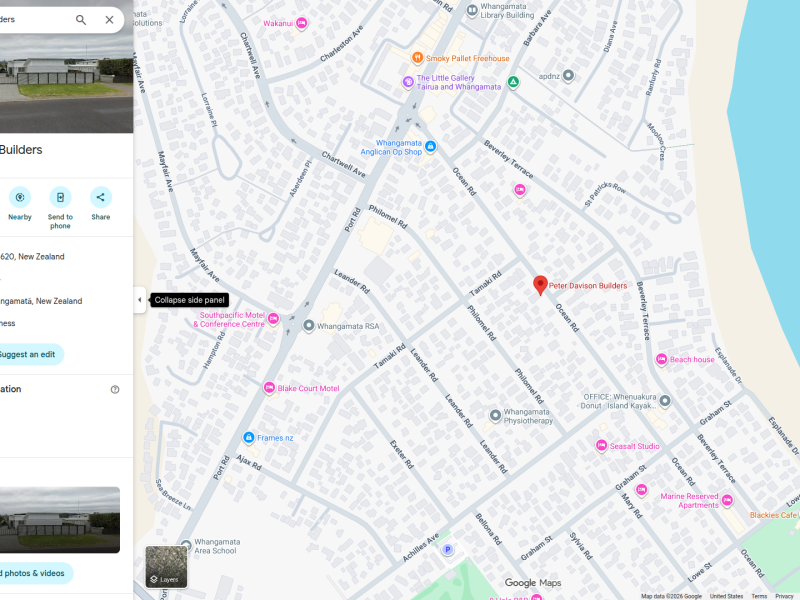Click the Send to phone icon
The height and width of the screenshot is (600, 800).
(x=60, y=198)
